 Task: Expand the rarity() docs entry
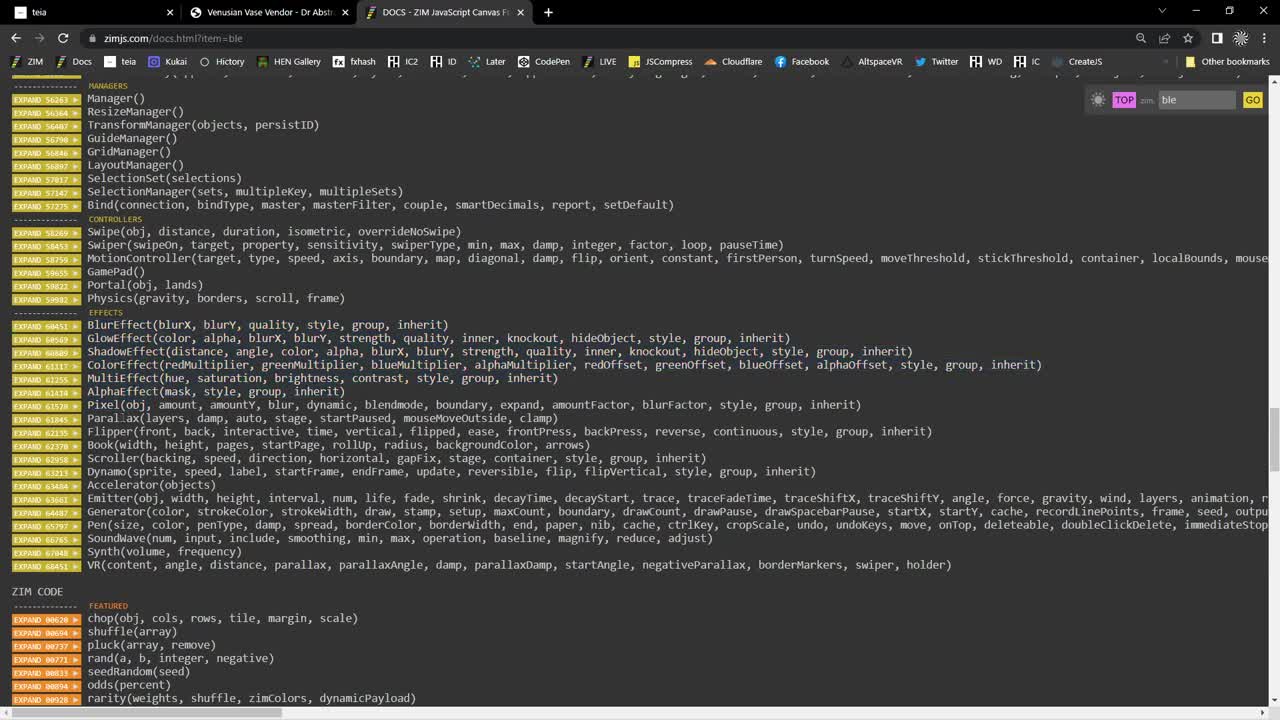click(46, 698)
